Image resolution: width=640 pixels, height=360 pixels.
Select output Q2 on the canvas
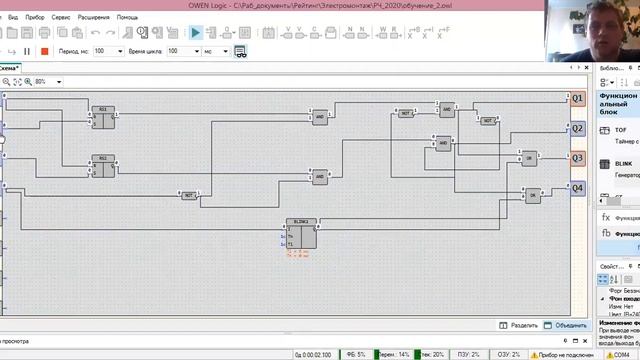(577, 129)
